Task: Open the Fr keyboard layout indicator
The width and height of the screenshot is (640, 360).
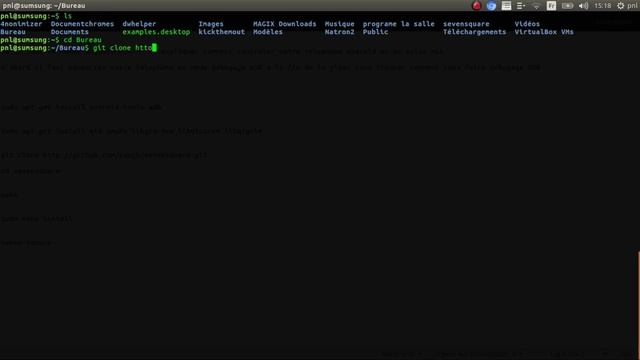Action: coord(551,6)
